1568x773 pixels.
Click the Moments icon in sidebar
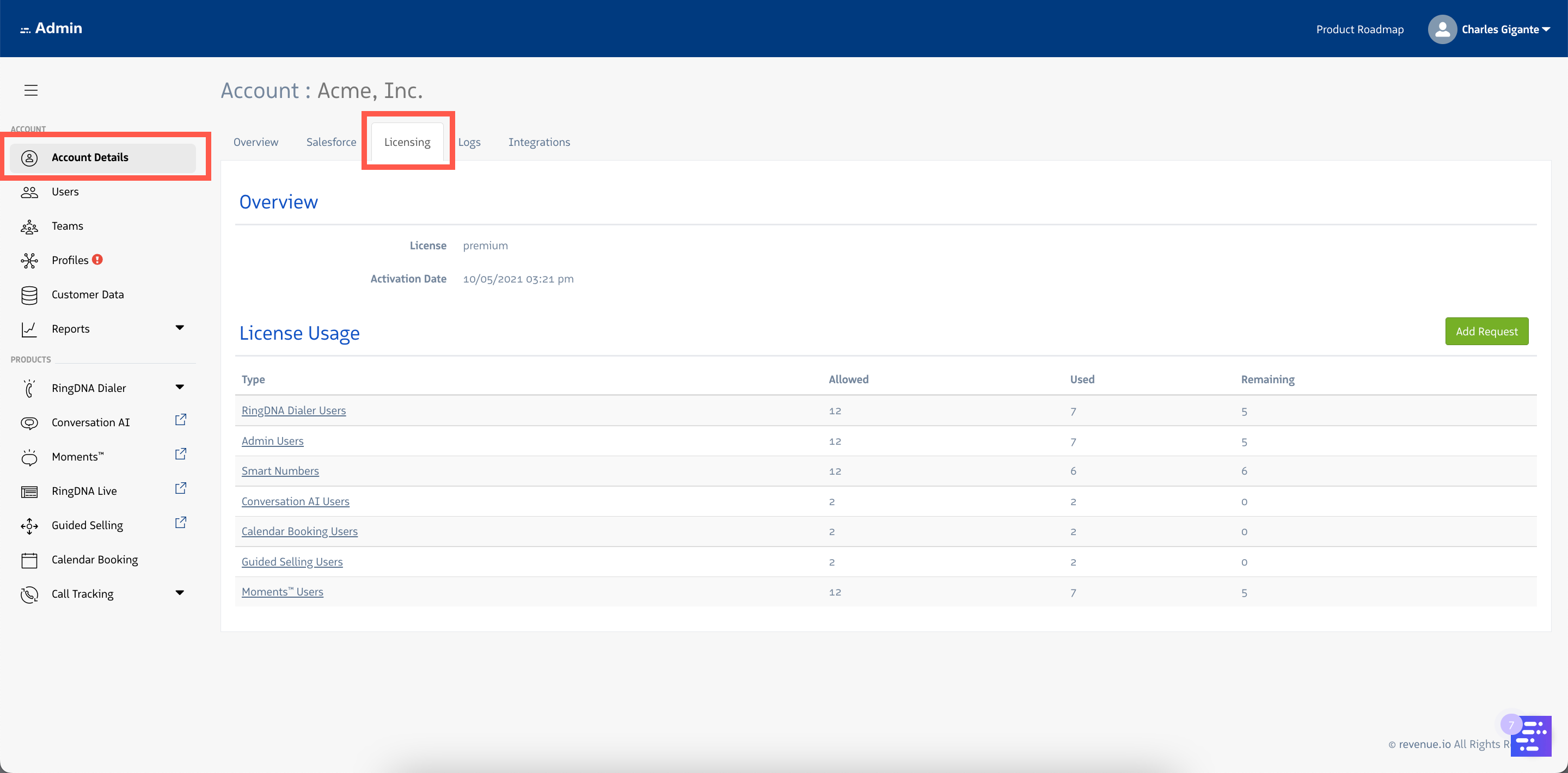(x=29, y=457)
